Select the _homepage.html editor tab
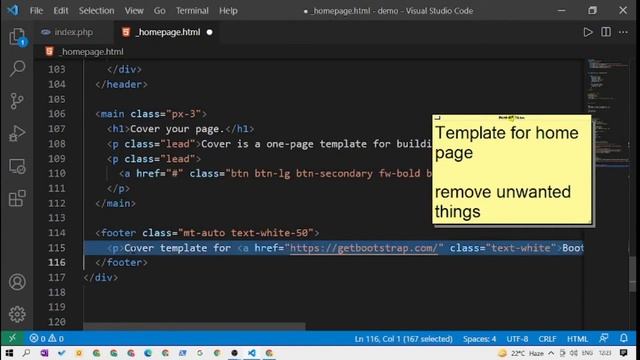The image size is (640, 360). (167, 32)
